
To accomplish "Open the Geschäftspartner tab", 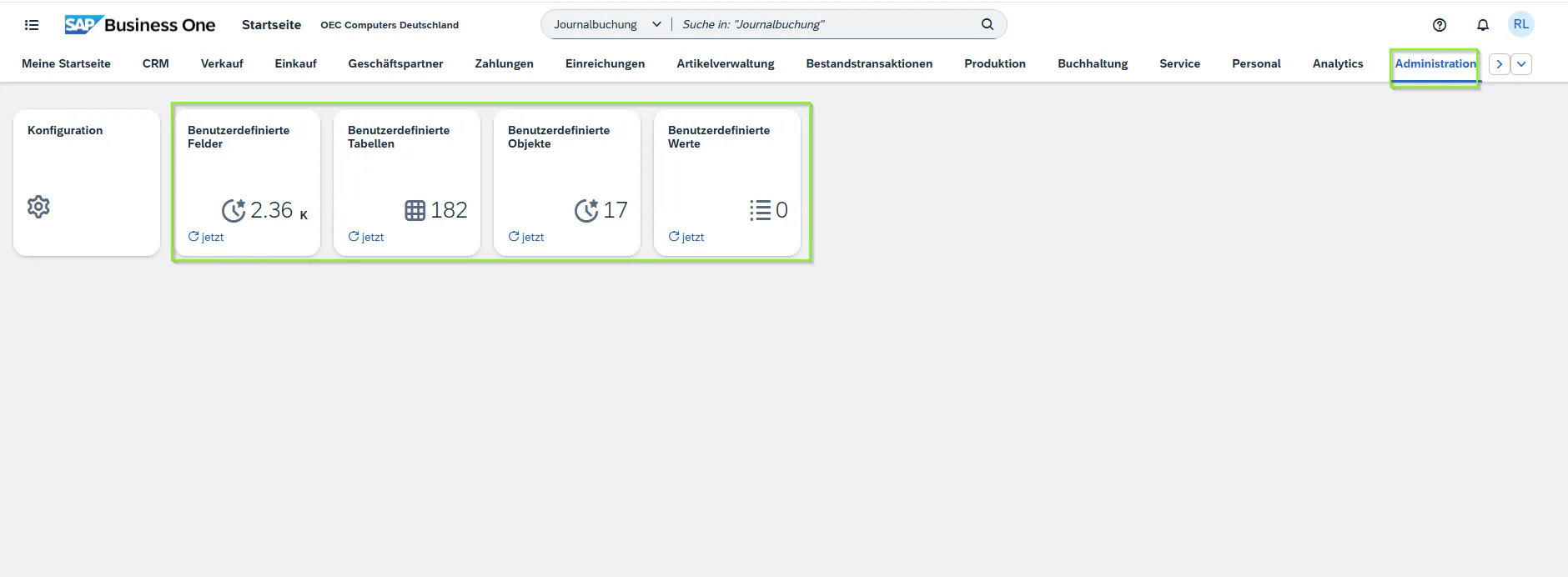I will point(395,63).
